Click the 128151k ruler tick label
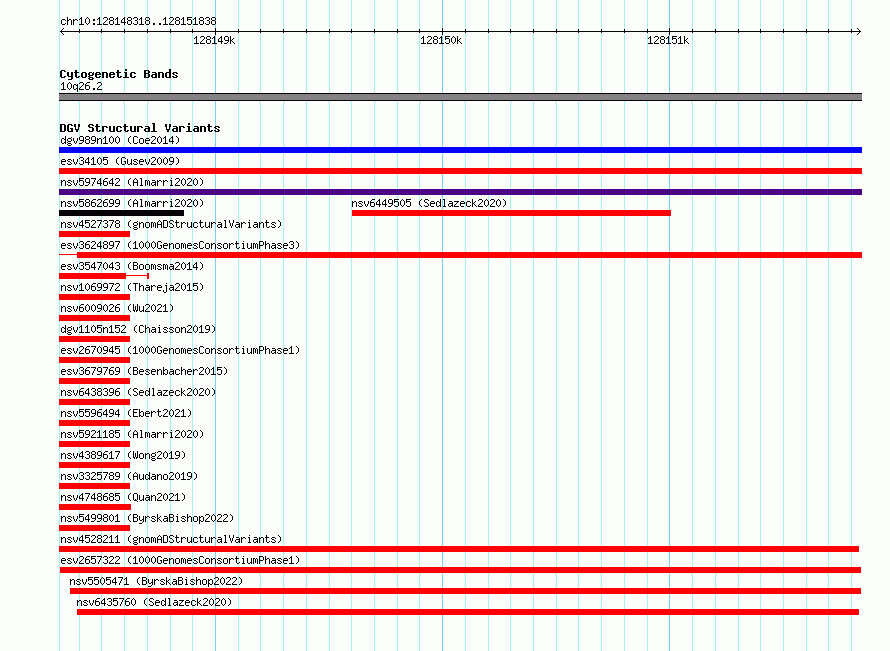Image resolution: width=890 pixels, height=651 pixels. (668, 40)
